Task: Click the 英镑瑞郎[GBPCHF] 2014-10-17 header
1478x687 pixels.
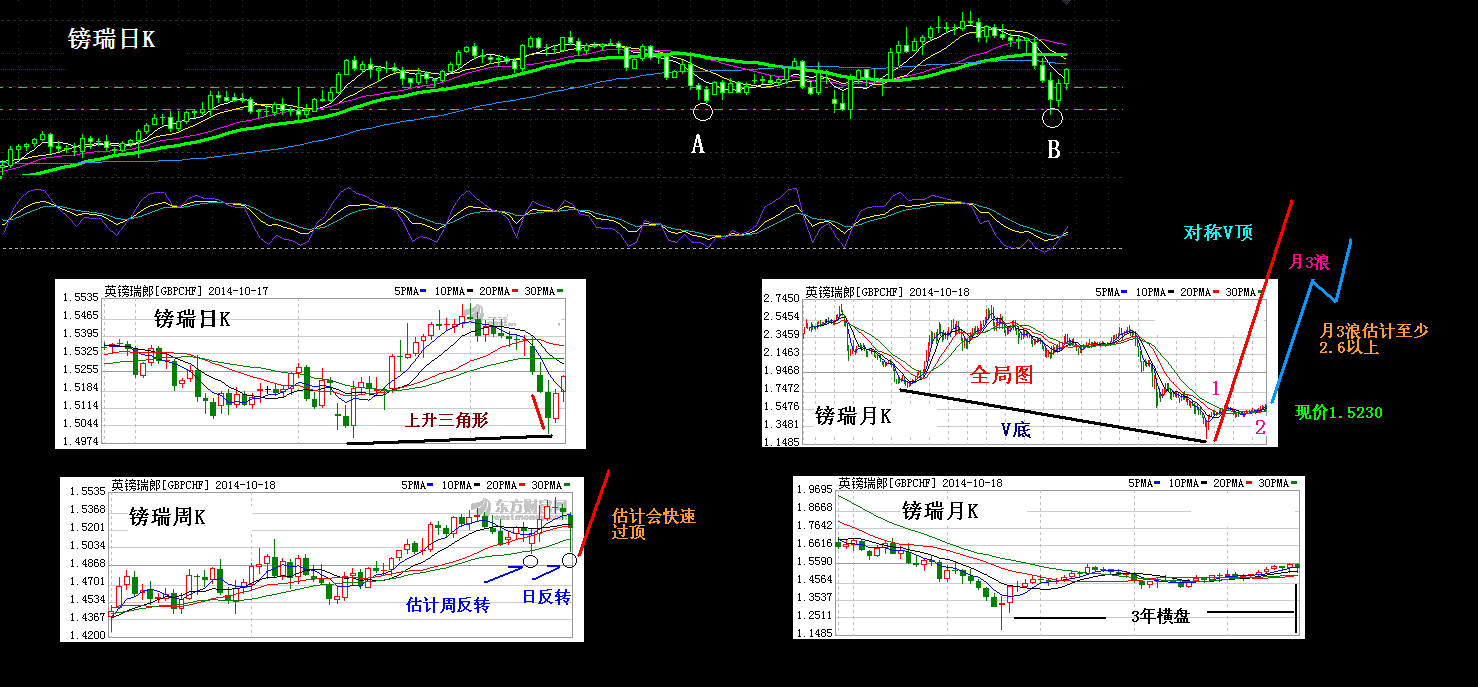Action: coord(186,291)
